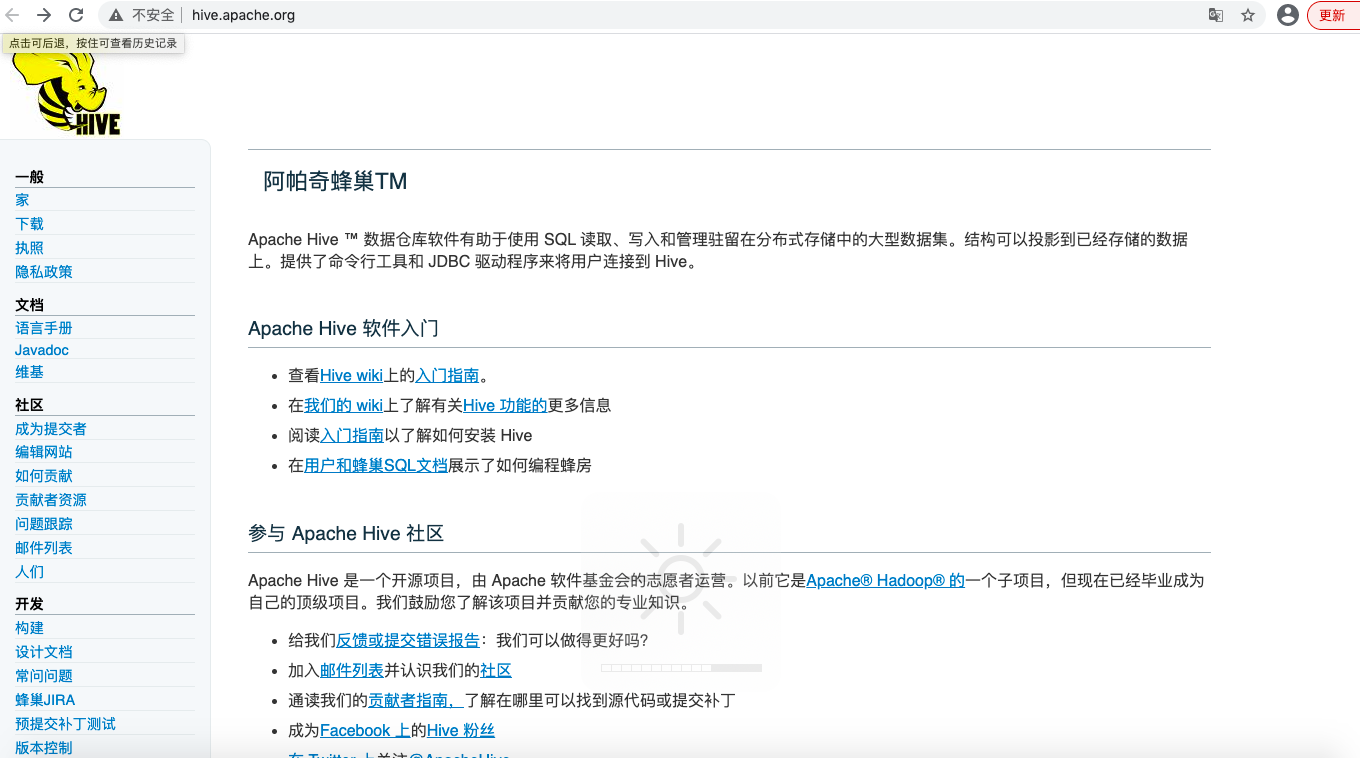Open the 语言手册 link under 文档
1360x758 pixels.
point(43,327)
